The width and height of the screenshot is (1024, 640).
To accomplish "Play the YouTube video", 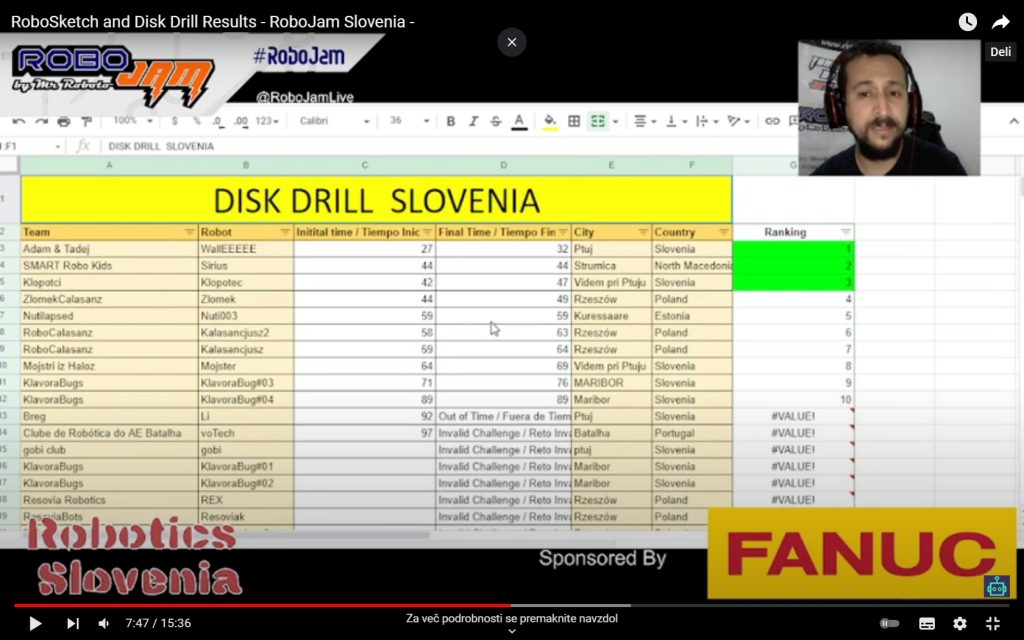I will (35, 624).
